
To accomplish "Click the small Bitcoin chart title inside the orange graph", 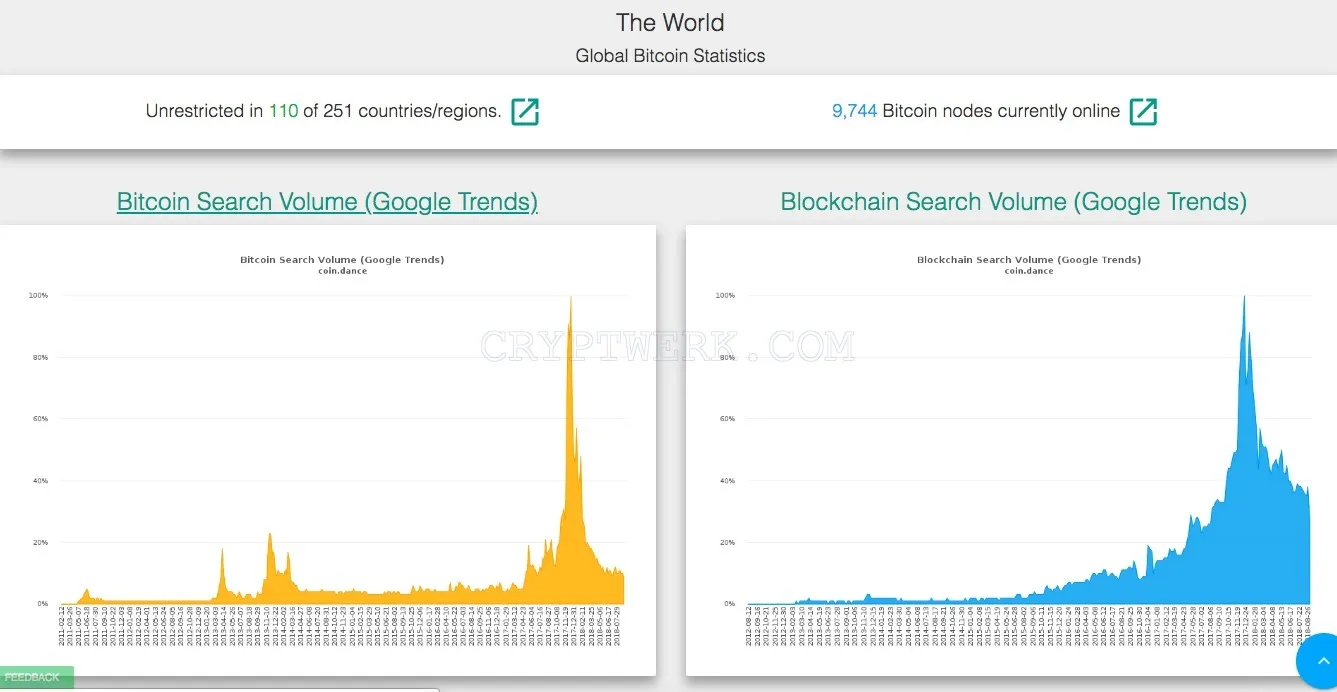I will pyautogui.click(x=342, y=259).
